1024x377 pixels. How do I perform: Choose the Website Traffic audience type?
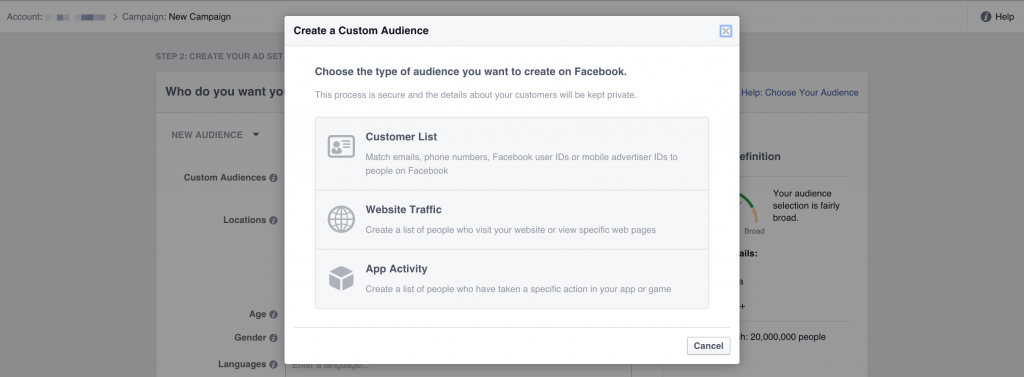[511, 220]
